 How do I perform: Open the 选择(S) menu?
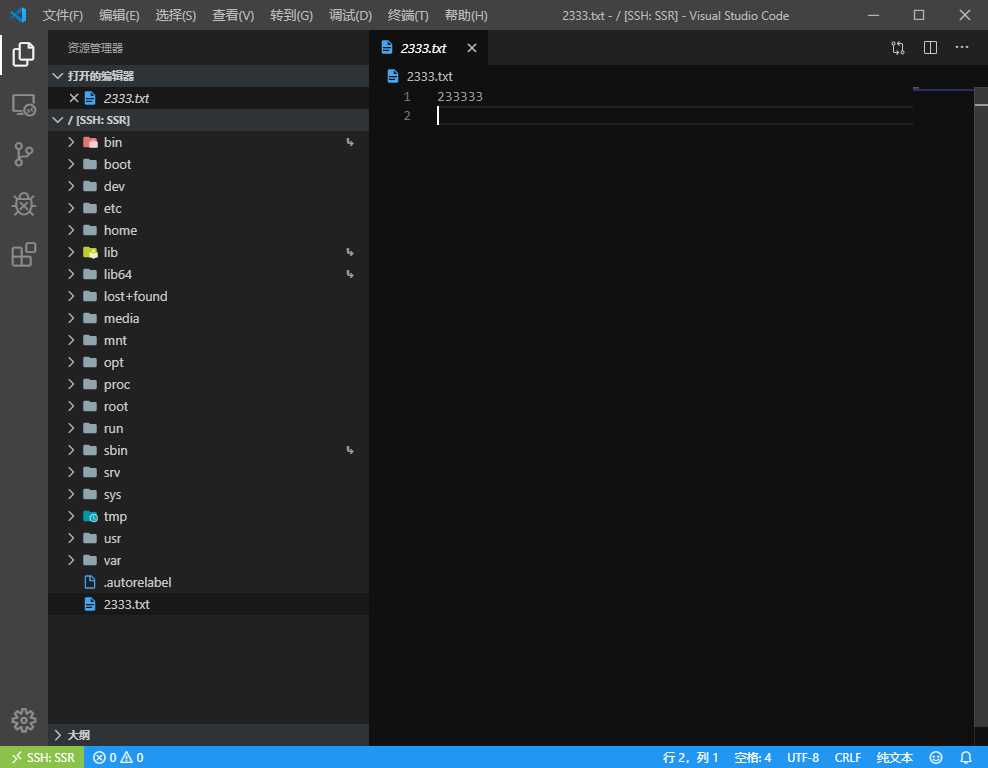(x=175, y=15)
